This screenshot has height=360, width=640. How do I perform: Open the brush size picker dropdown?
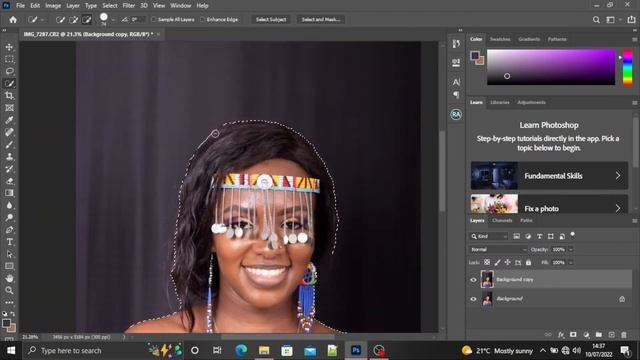tap(113, 20)
